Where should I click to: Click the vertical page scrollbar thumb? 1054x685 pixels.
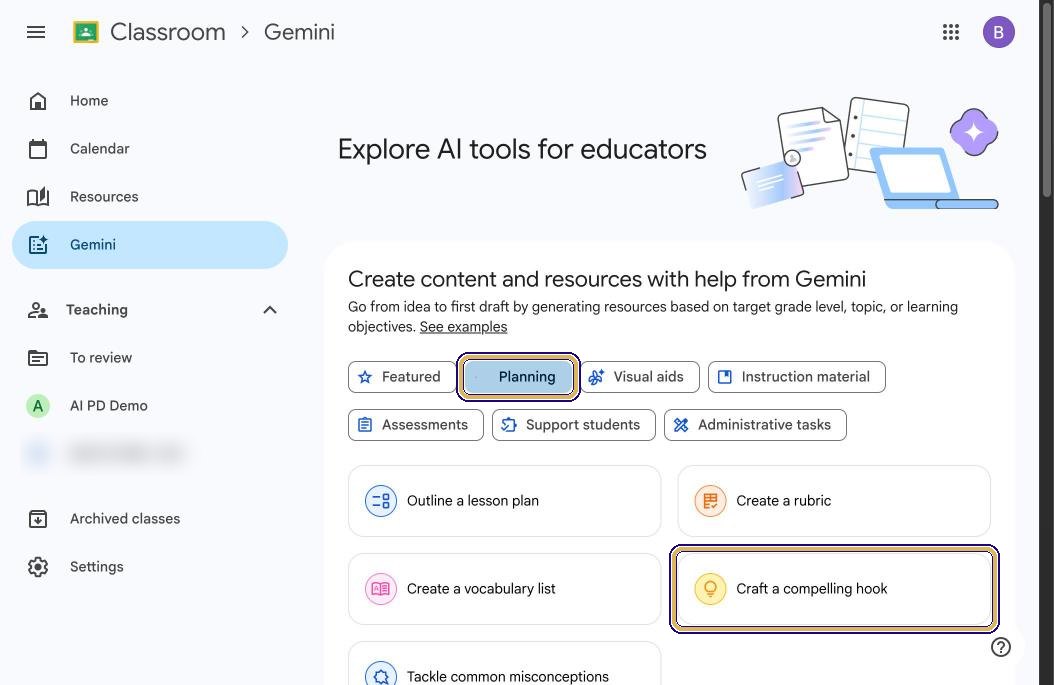click(1046, 101)
